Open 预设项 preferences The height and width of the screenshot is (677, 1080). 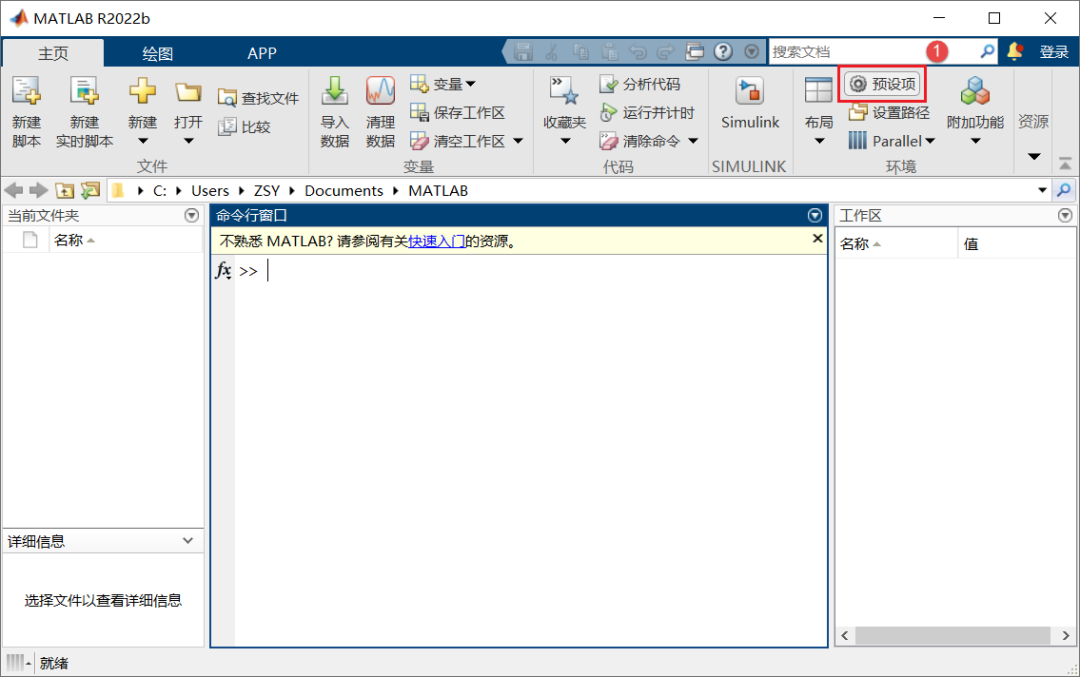883,85
